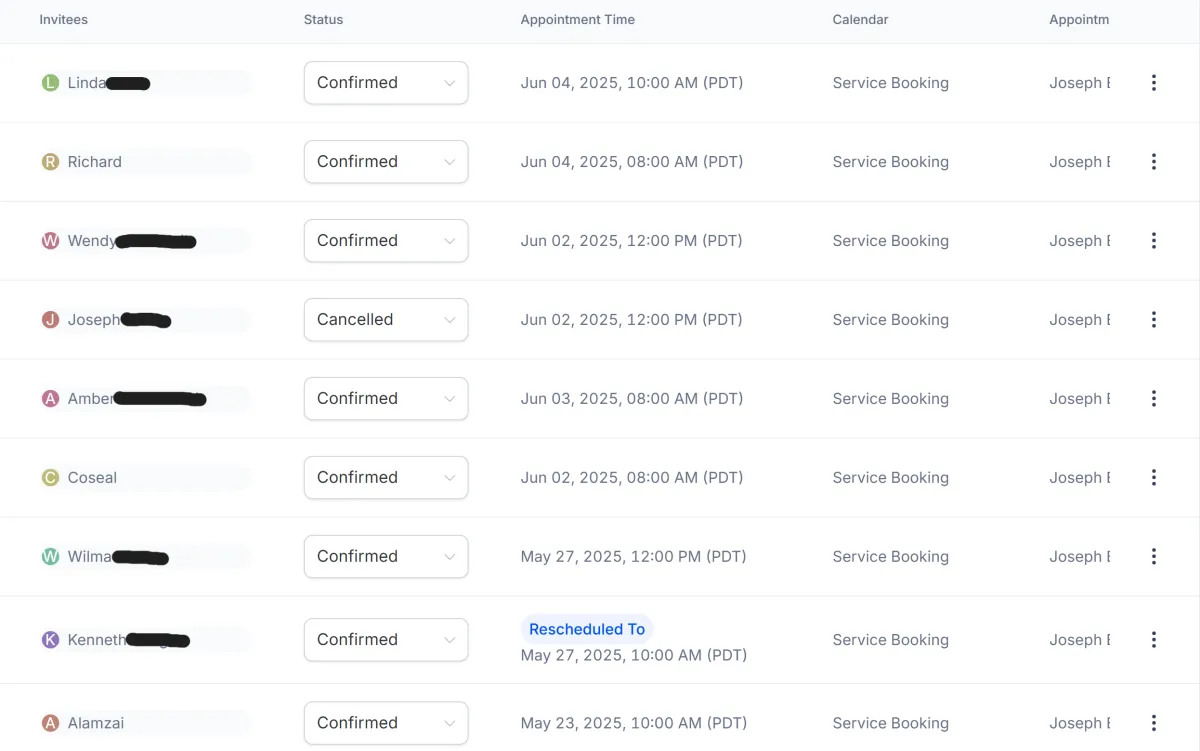Sort by the Appointment Time column header

click(x=578, y=20)
